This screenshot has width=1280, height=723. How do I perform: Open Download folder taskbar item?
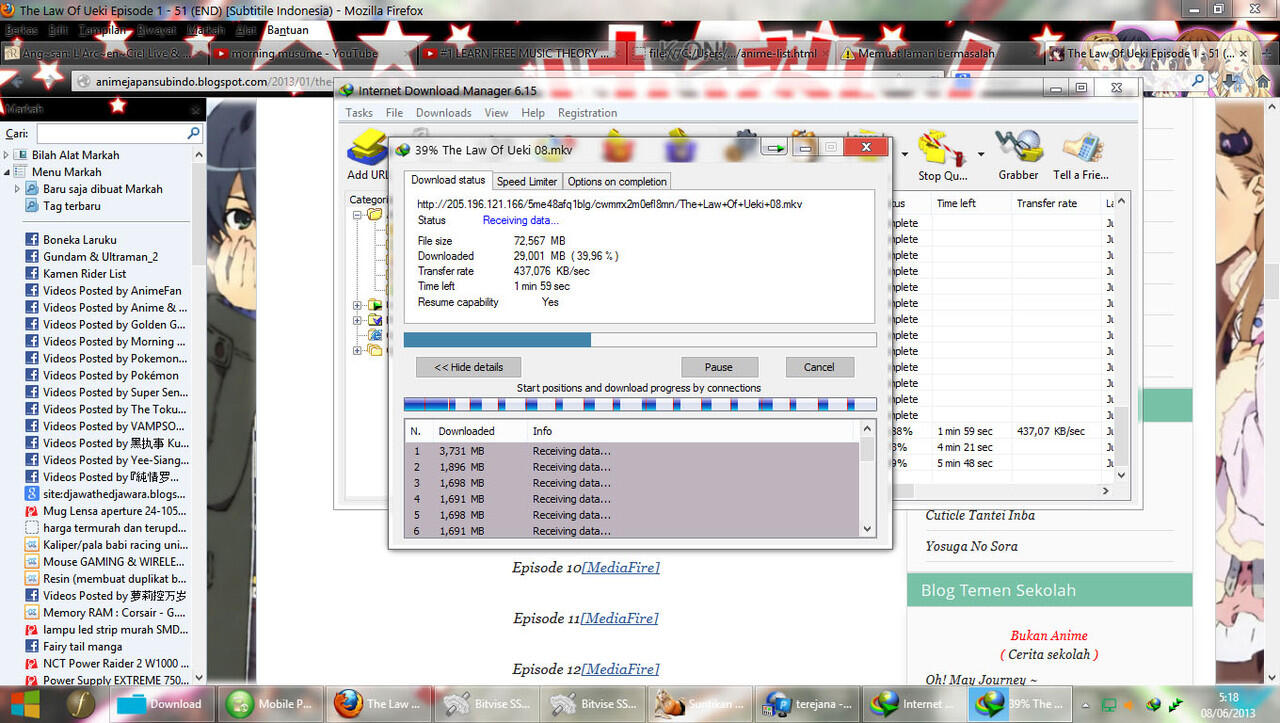(x=160, y=703)
